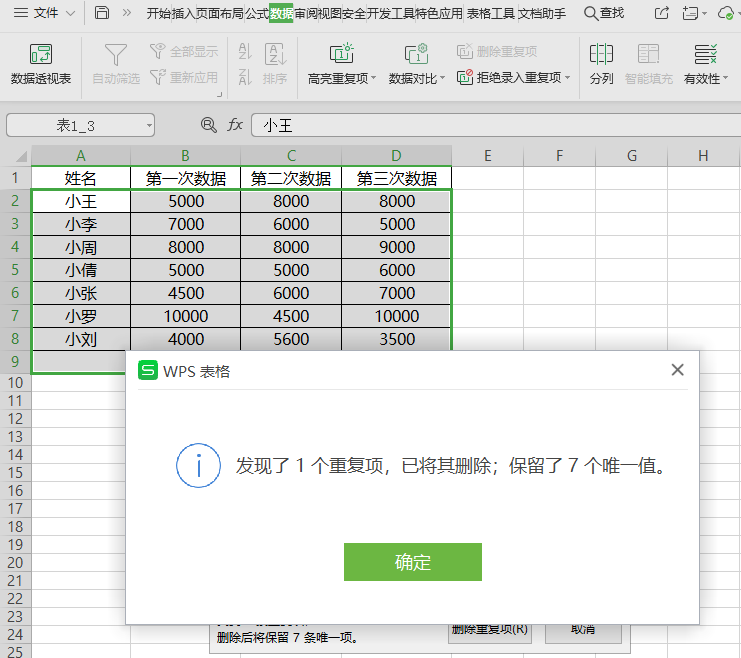Click the fx insert function icon
741x658 pixels.
[x=235, y=125]
